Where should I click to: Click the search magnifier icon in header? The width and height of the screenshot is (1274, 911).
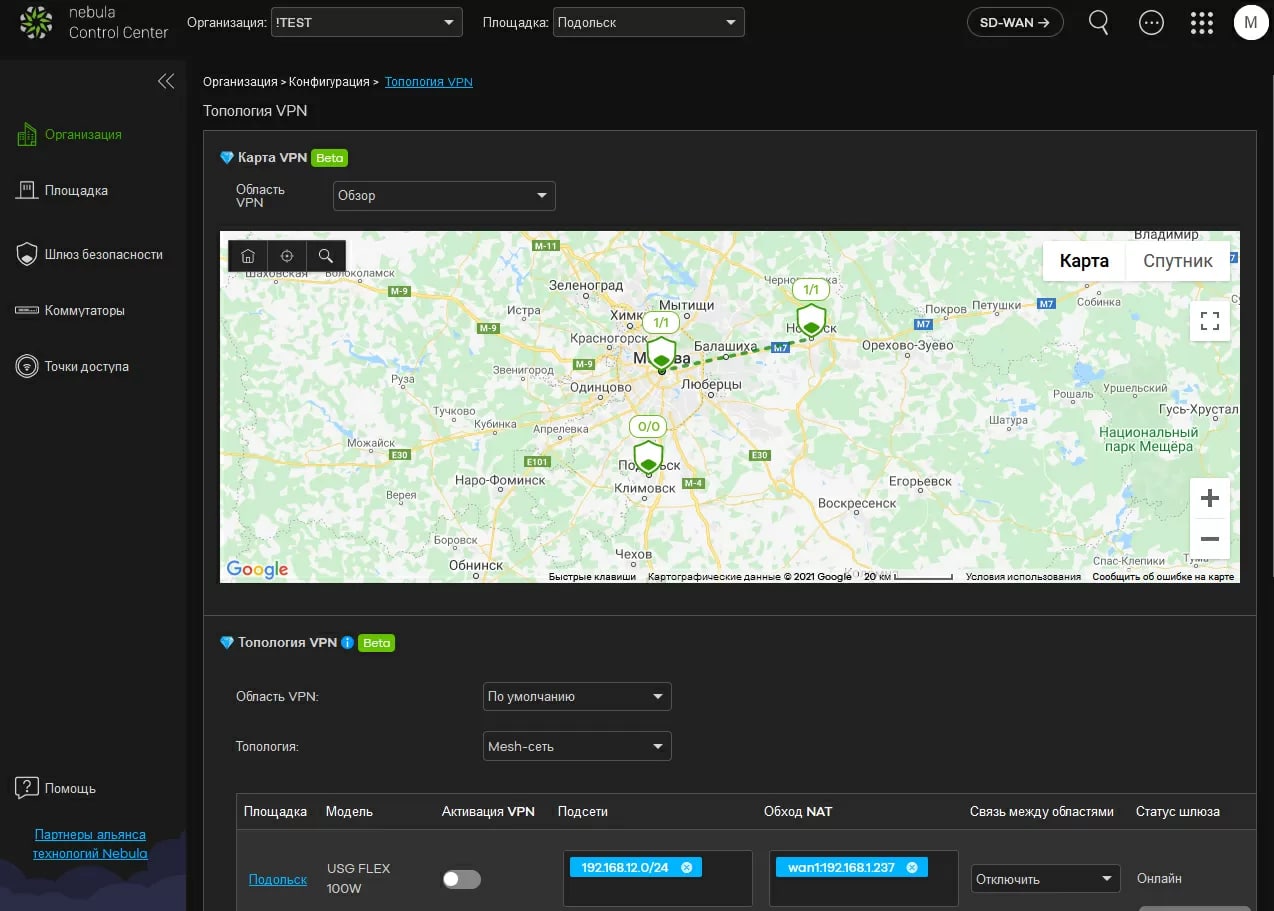(1098, 22)
